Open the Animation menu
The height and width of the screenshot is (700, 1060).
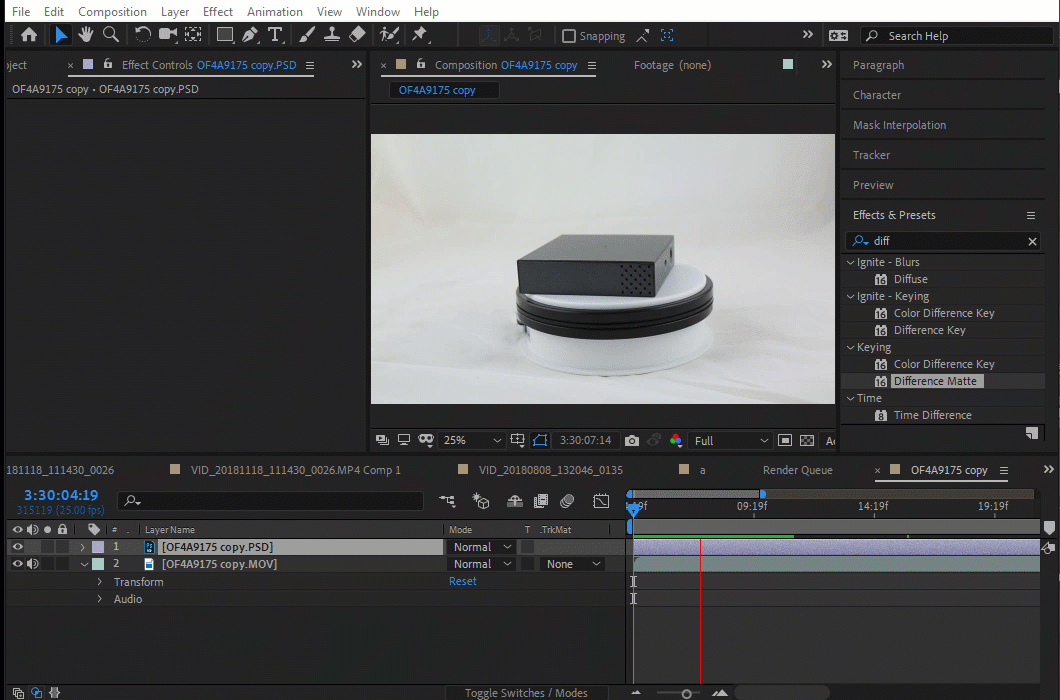click(274, 12)
